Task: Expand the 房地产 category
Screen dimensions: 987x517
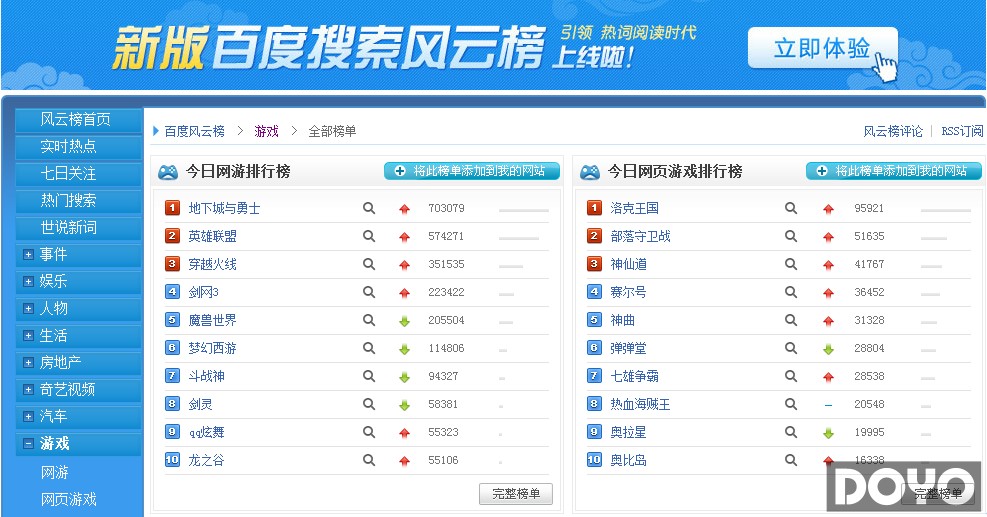Action: (28, 363)
